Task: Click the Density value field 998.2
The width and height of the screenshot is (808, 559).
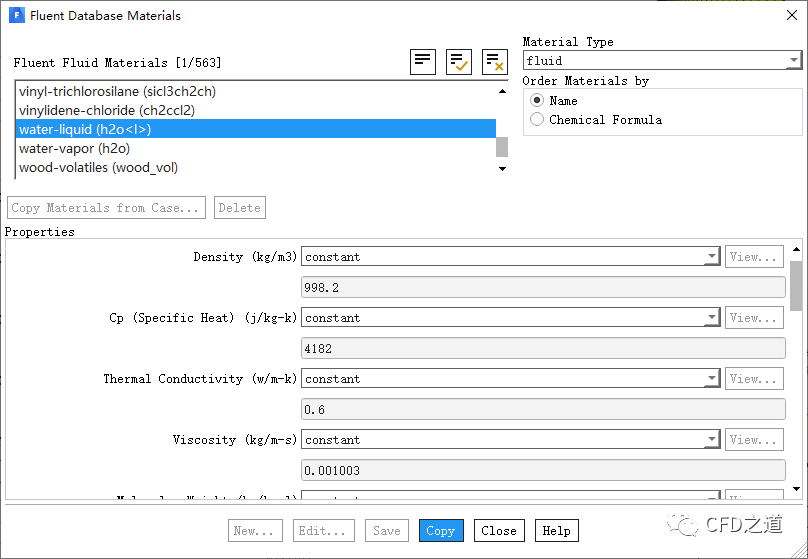Action: 542,288
